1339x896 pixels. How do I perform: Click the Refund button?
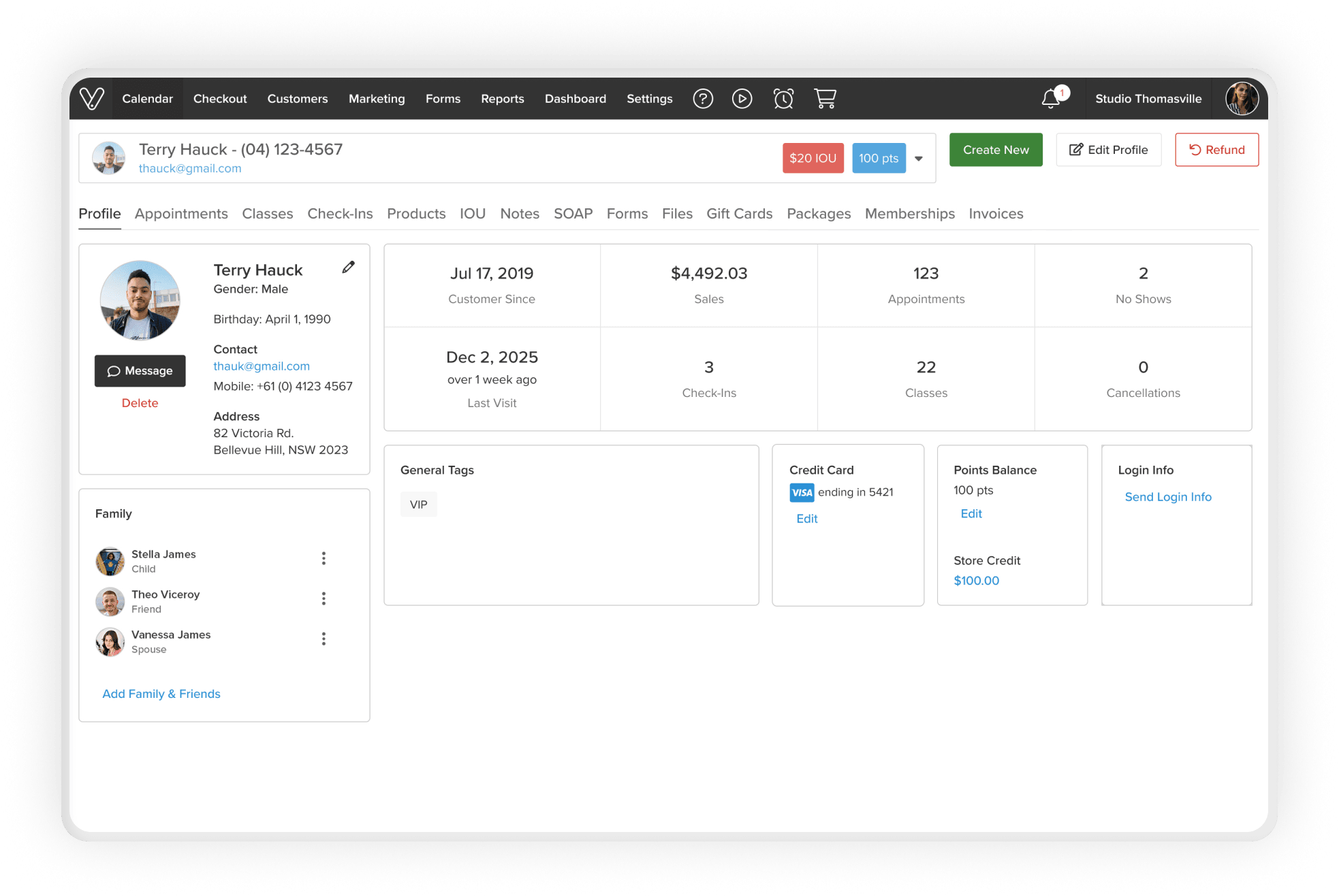click(1216, 150)
